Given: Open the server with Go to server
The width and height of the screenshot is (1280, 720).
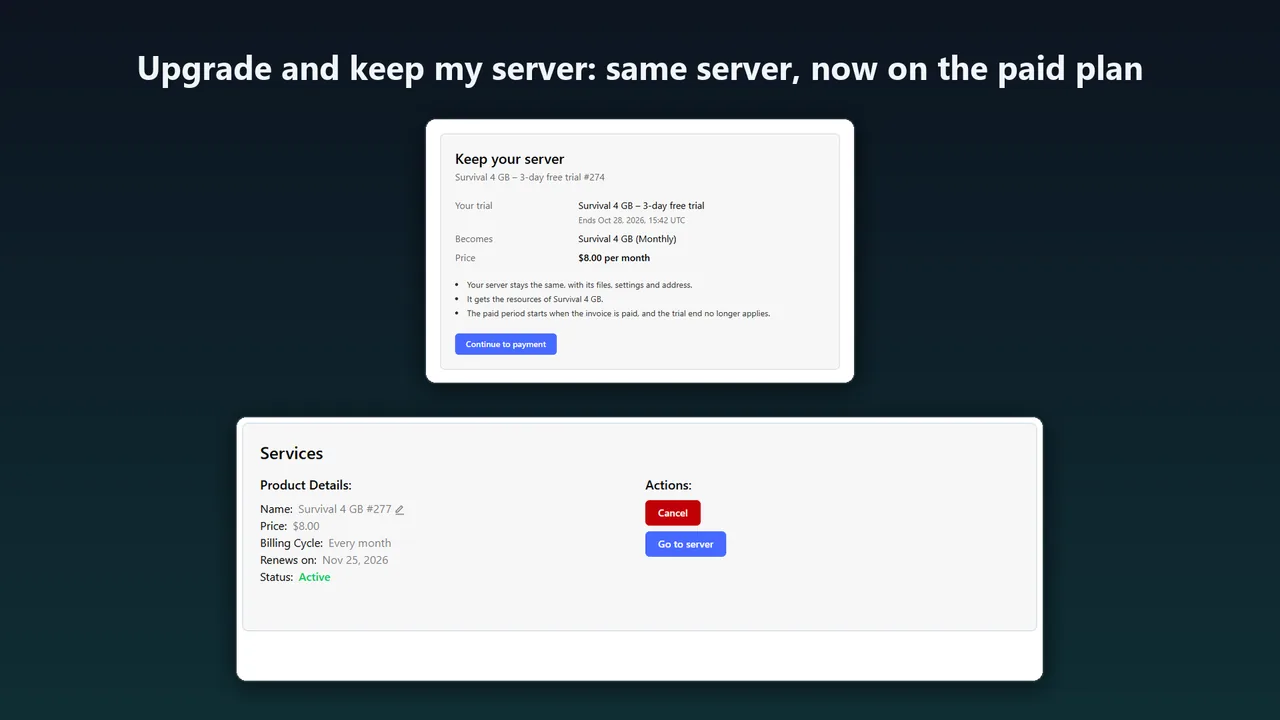Looking at the screenshot, I should (686, 544).
